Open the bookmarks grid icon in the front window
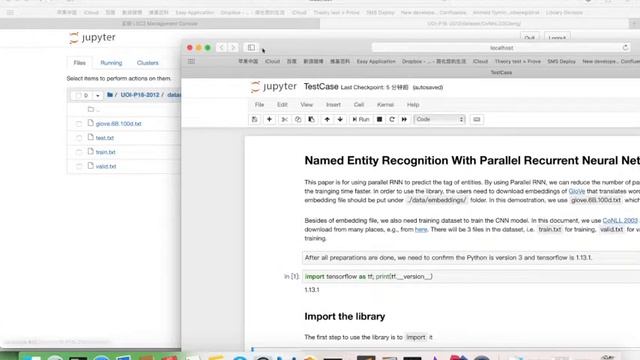 click(191, 61)
